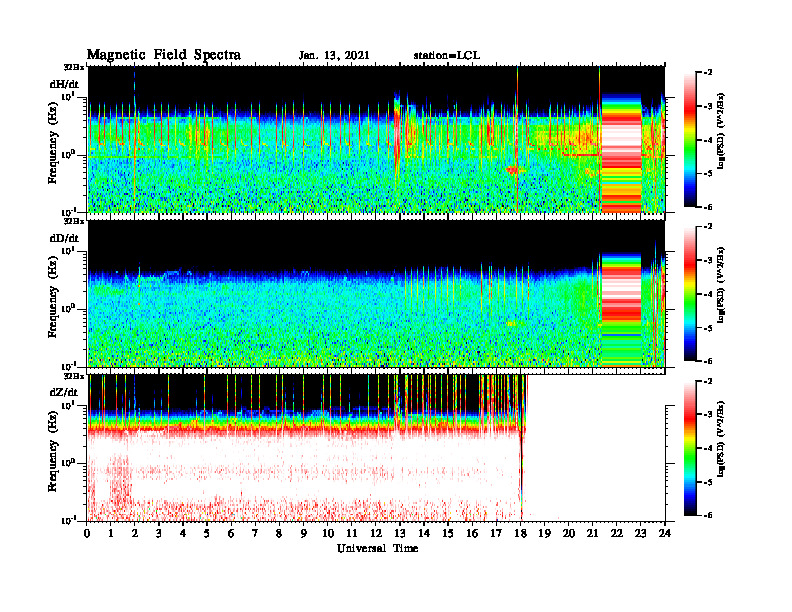The height and width of the screenshot is (612, 792).
Task: Click the 'Magnetic Field Spectra' title
Action: 164,55
